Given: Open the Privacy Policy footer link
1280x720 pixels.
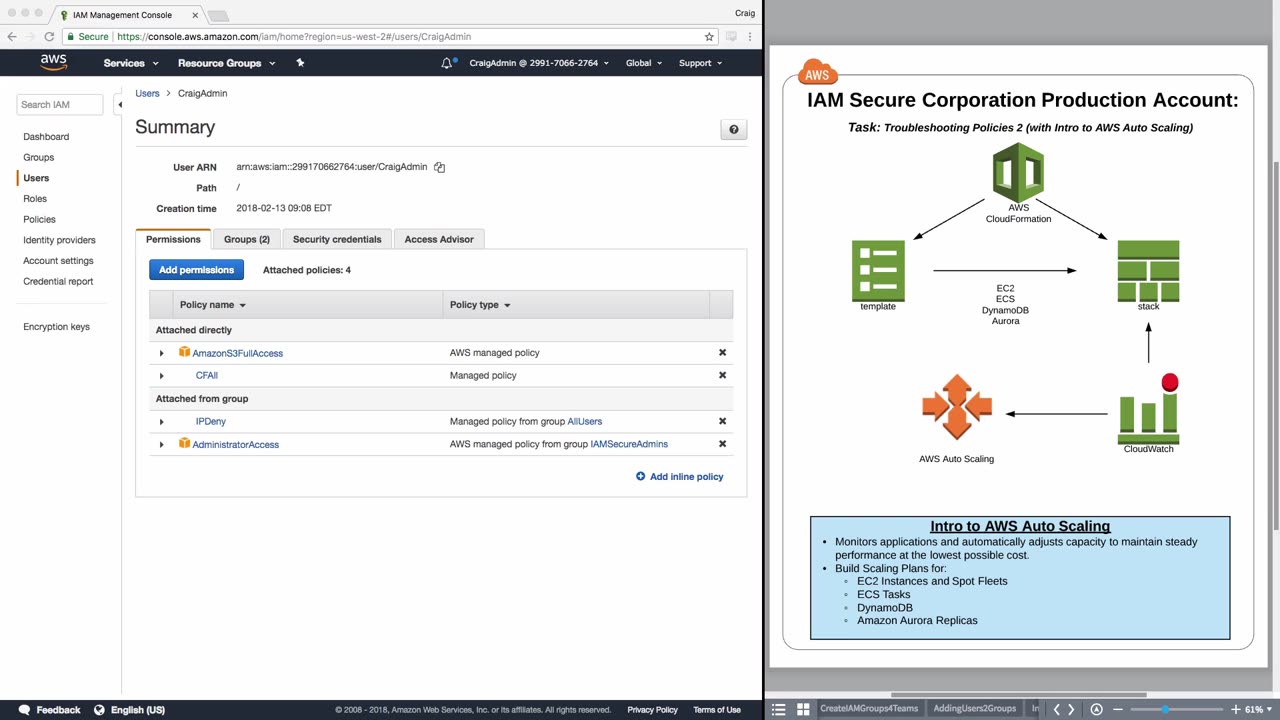Looking at the screenshot, I should point(652,710).
